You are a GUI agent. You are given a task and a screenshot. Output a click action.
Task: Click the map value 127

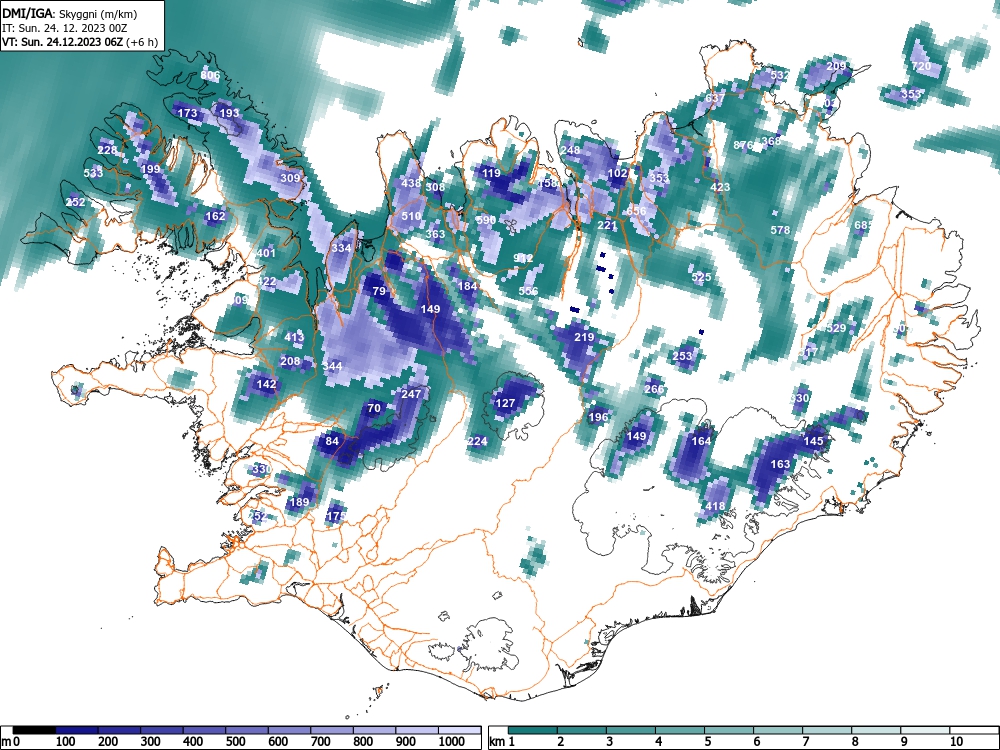pyautogui.click(x=505, y=404)
